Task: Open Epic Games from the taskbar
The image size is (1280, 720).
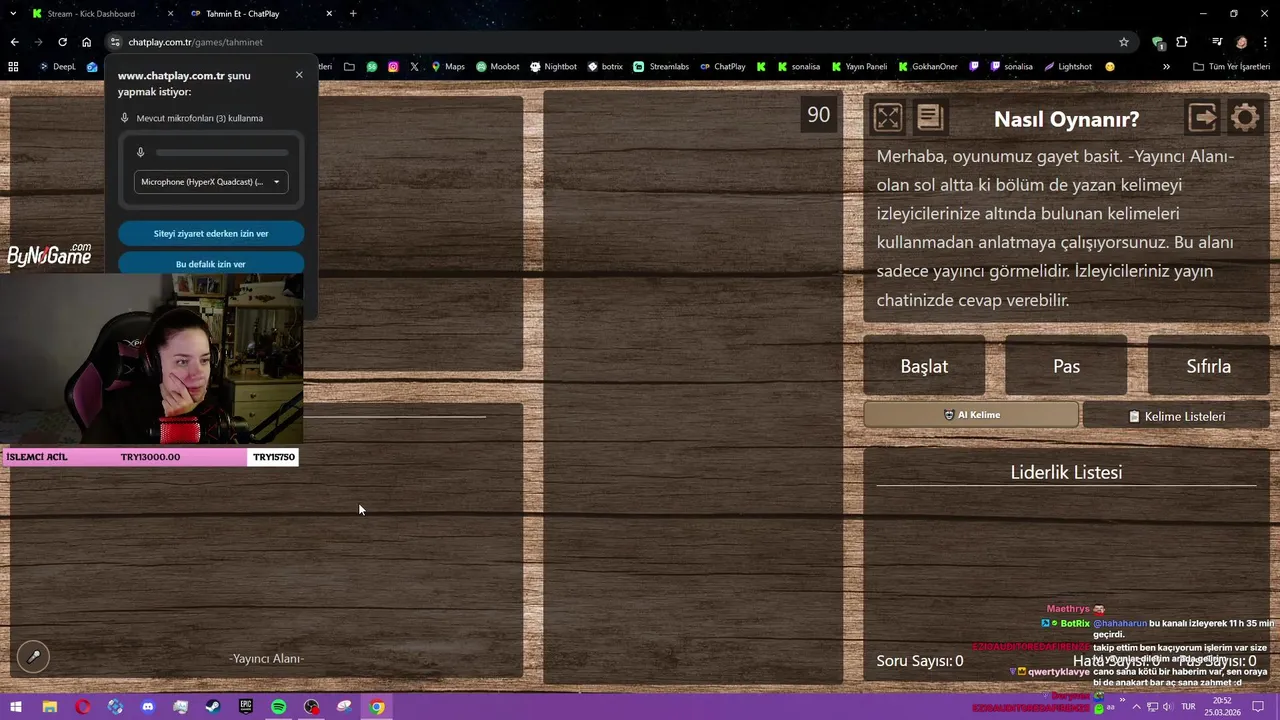Action: [x=246, y=707]
